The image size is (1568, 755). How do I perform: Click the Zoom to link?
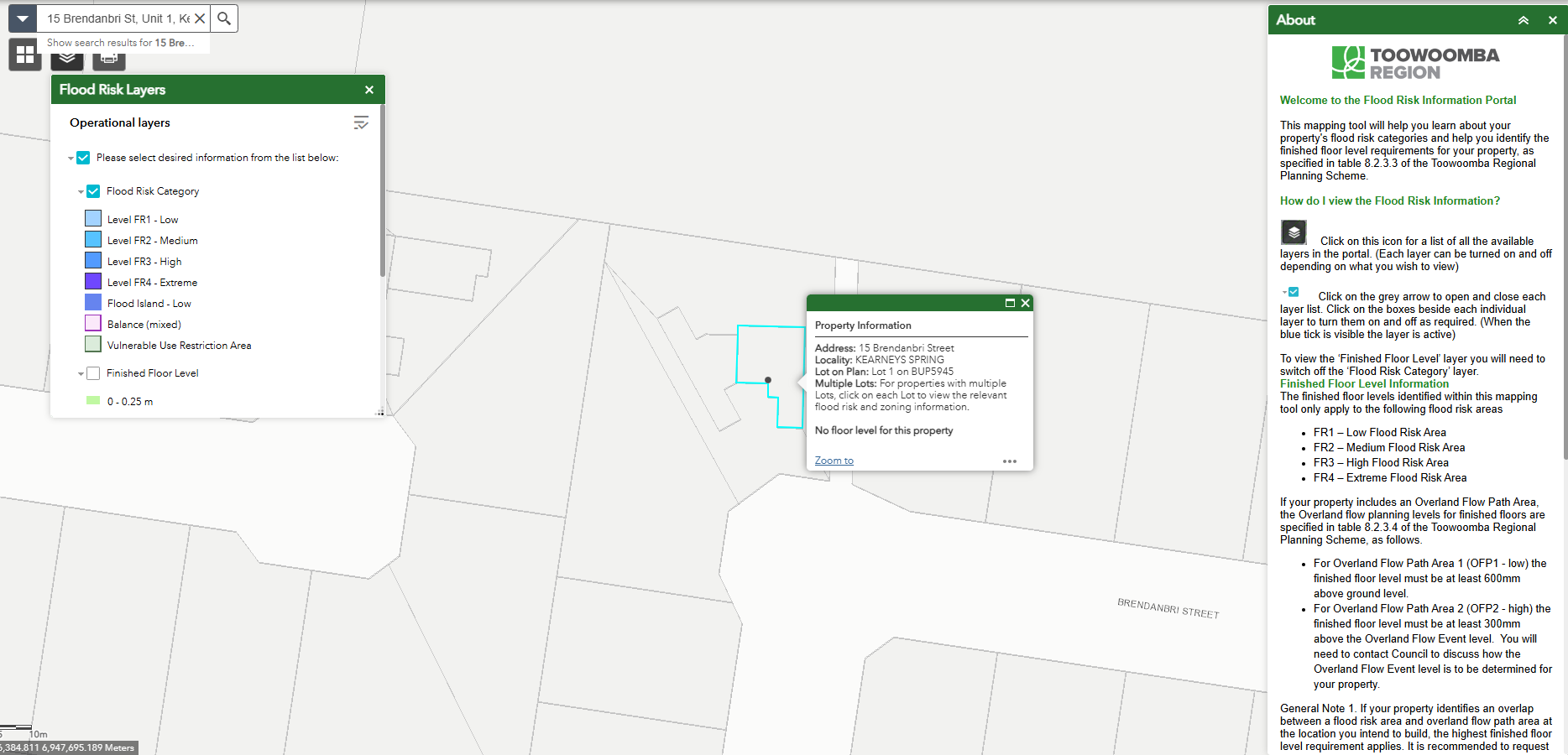[834, 461]
